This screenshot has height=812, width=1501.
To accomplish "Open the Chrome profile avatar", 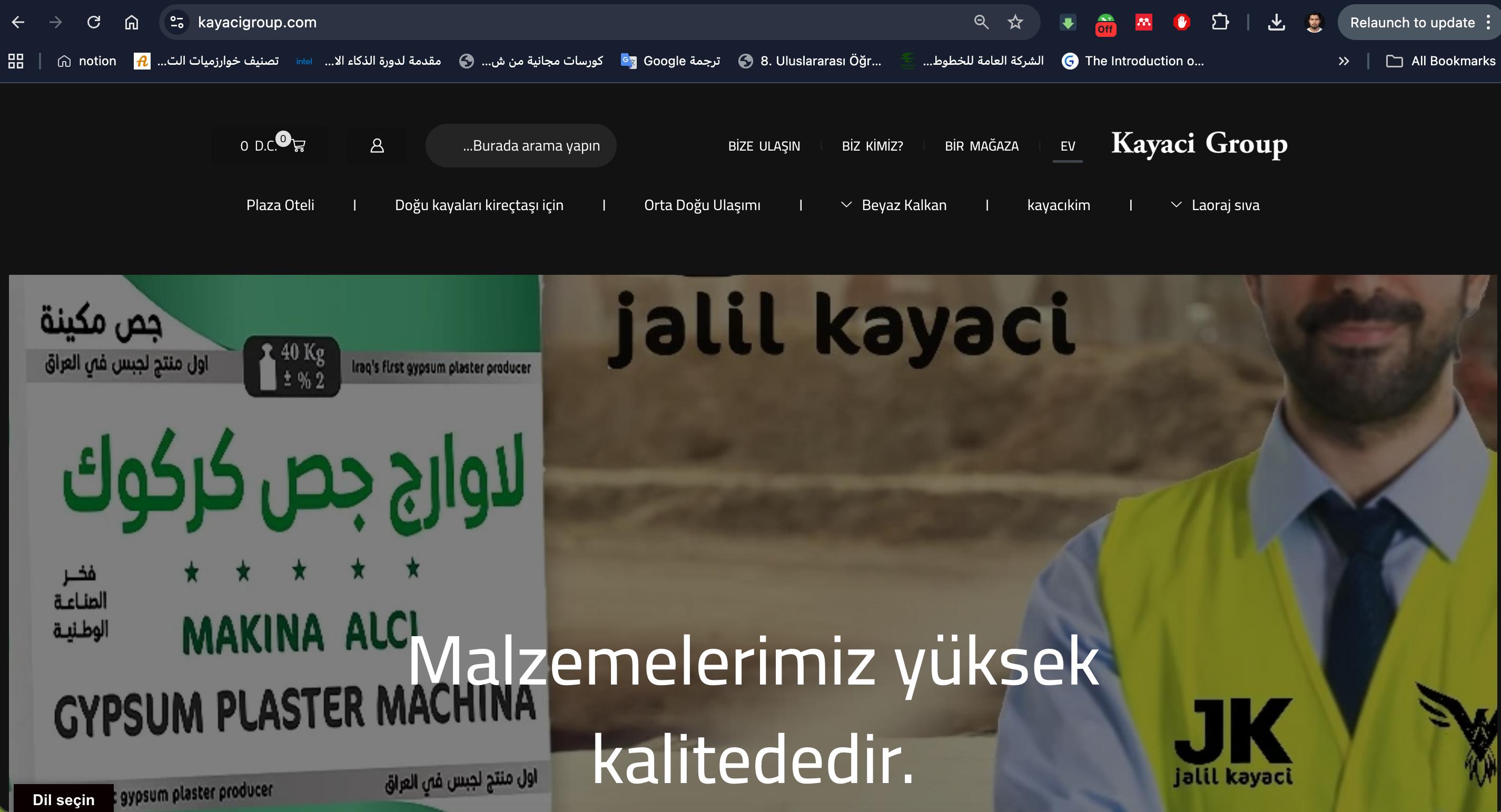I will pos(1314,22).
